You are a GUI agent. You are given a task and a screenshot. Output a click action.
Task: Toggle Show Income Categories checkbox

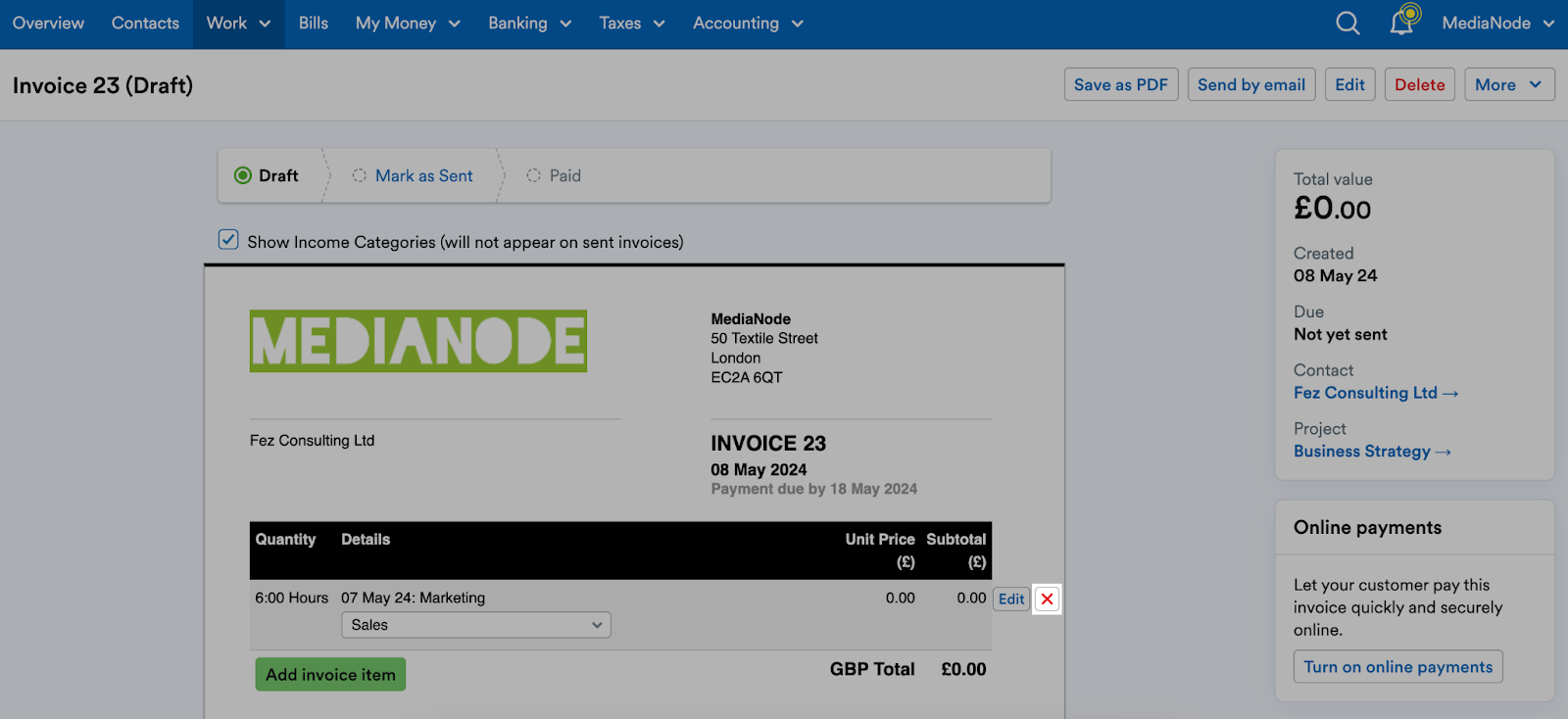(228, 240)
